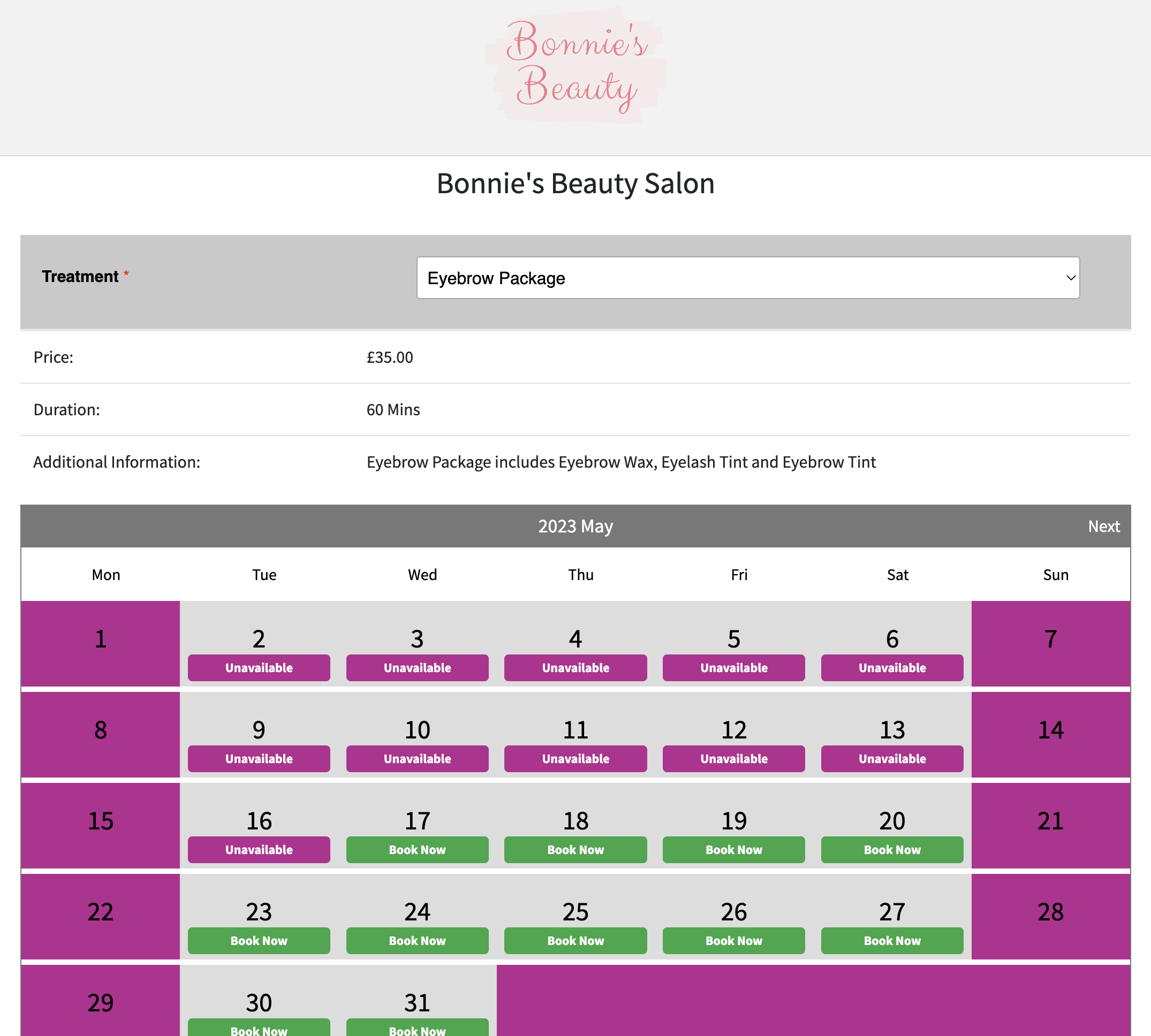Book an appointment on May 19
The image size is (1151, 1036).
click(733, 849)
